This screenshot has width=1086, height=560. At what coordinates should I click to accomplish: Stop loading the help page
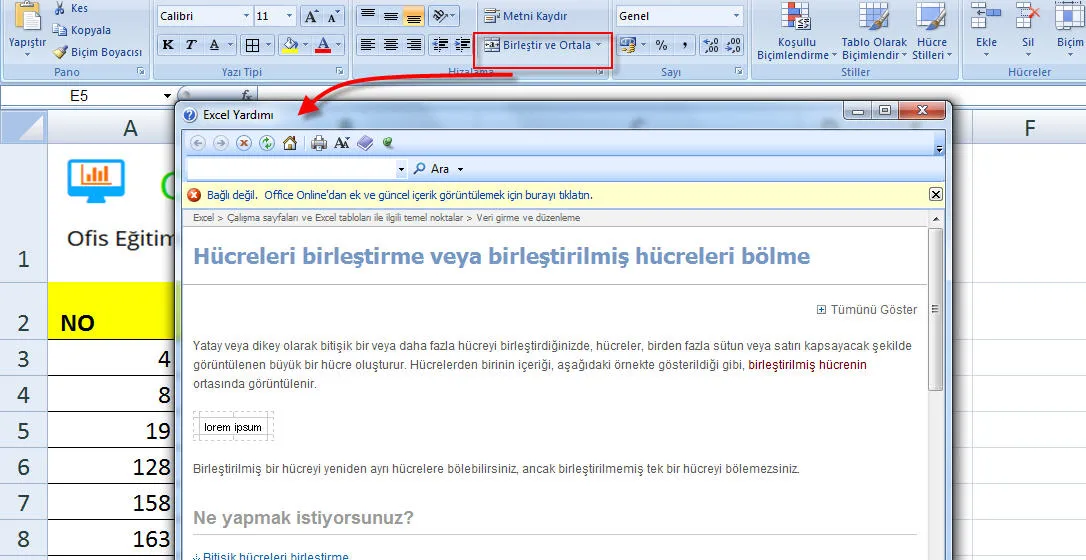coord(244,143)
